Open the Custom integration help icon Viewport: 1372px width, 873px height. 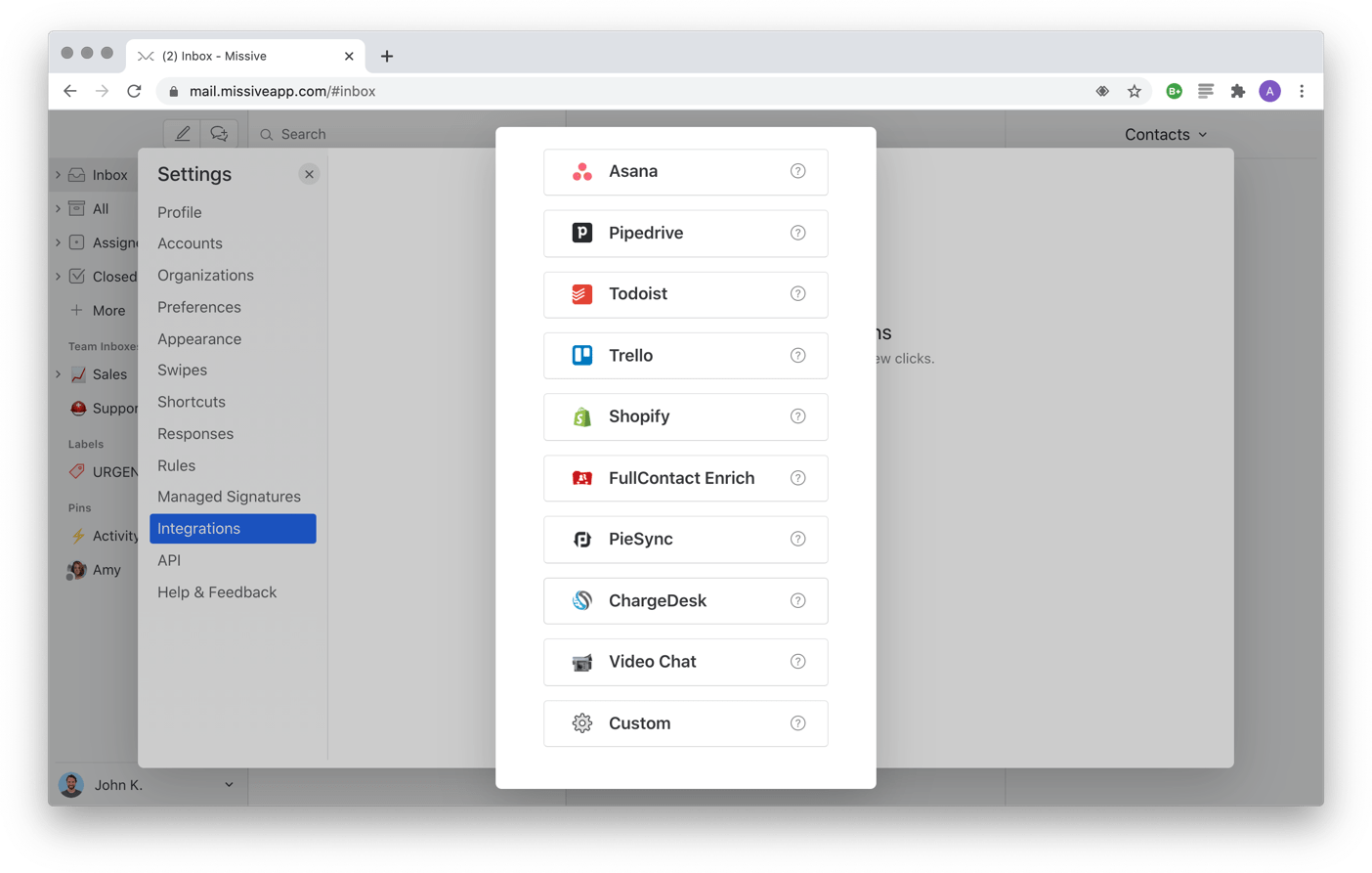[797, 723]
